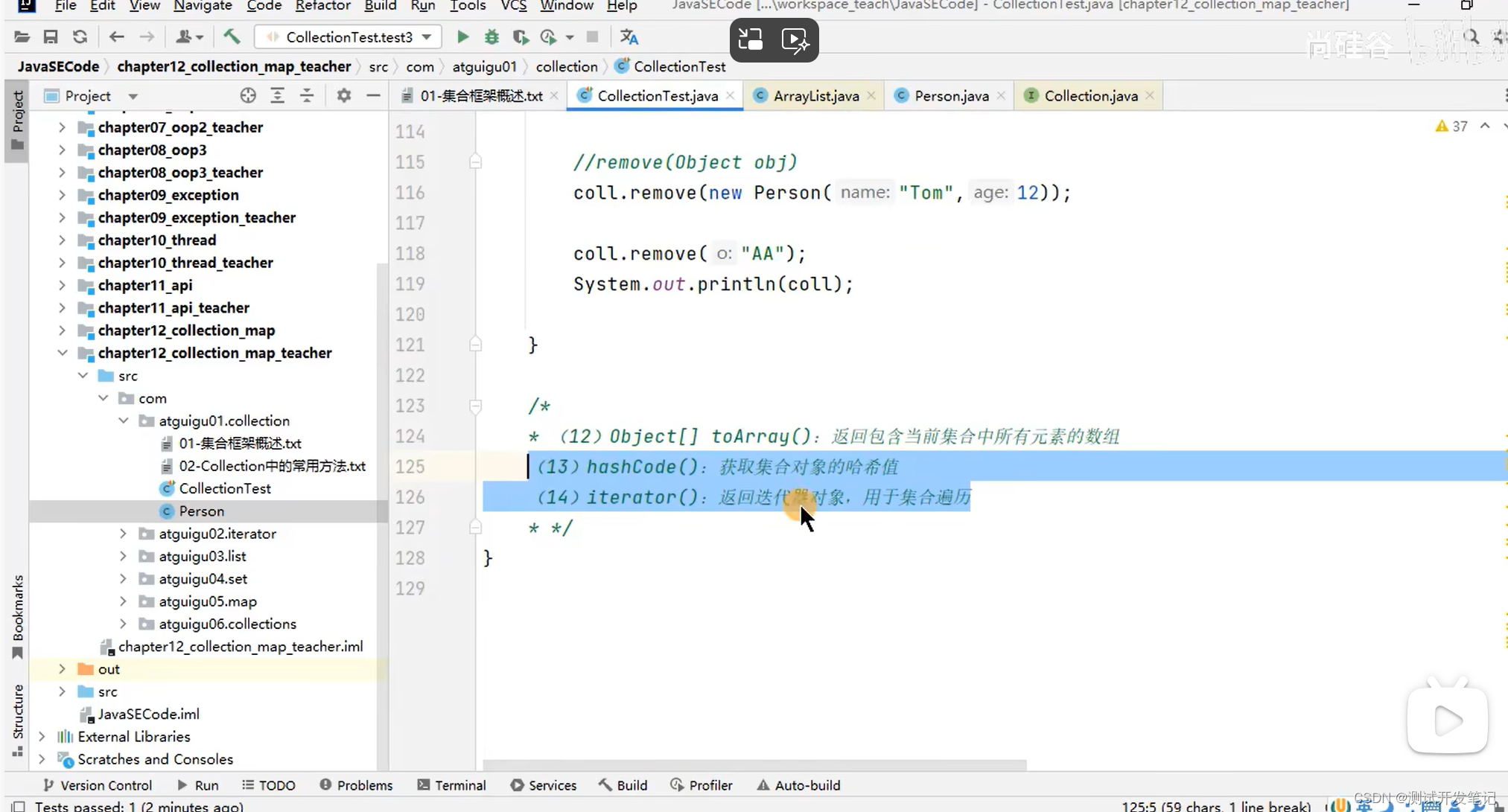This screenshot has width=1508, height=812.
Task: Expand the atguigu02.iterator package
Action: (124, 534)
